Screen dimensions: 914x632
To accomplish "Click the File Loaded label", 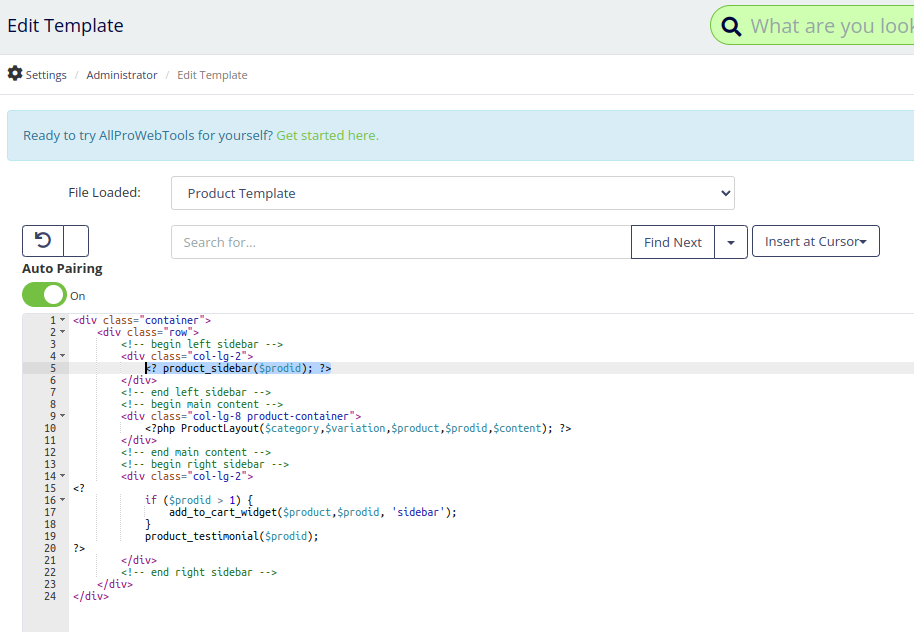I will click(x=104, y=192).
